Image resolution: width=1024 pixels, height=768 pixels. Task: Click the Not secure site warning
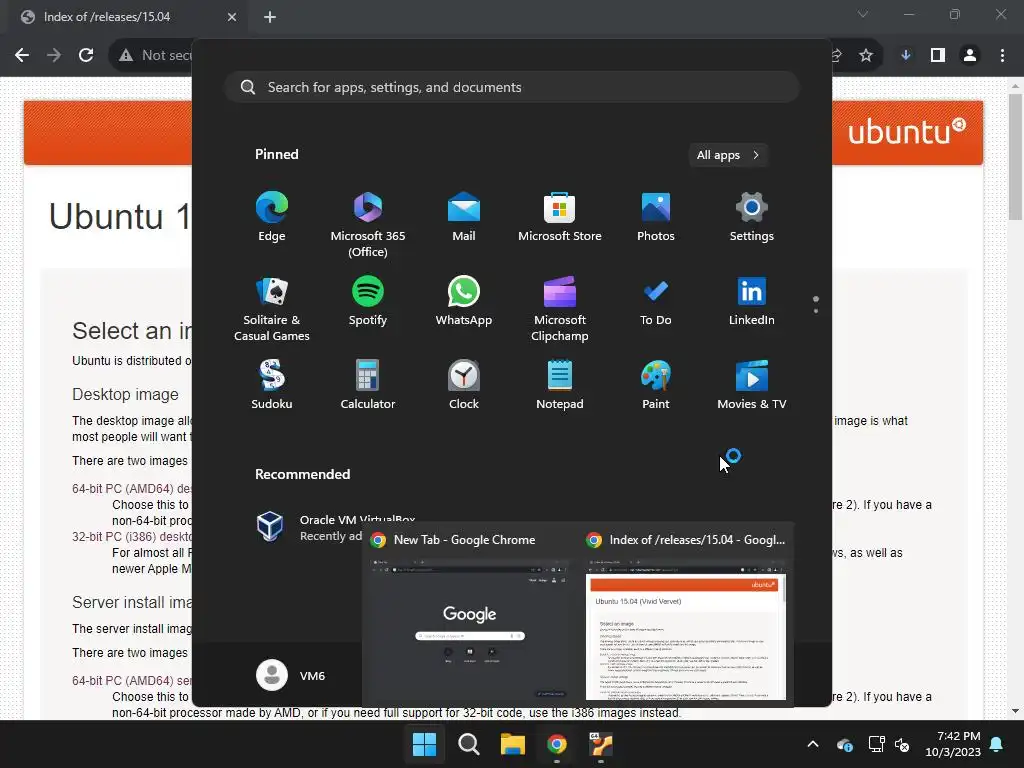(x=155, y=56)
